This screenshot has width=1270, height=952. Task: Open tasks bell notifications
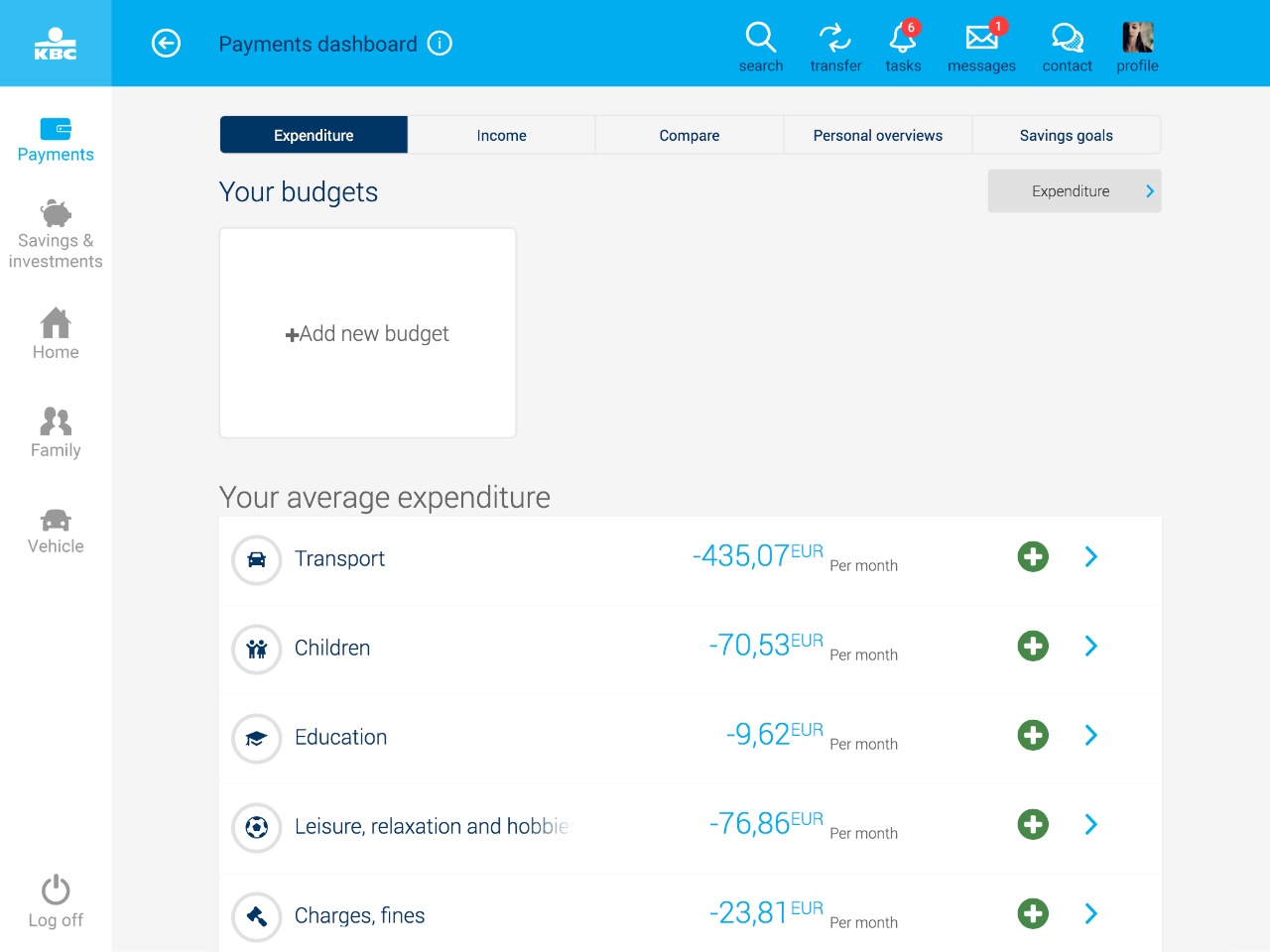click(903, 47)
